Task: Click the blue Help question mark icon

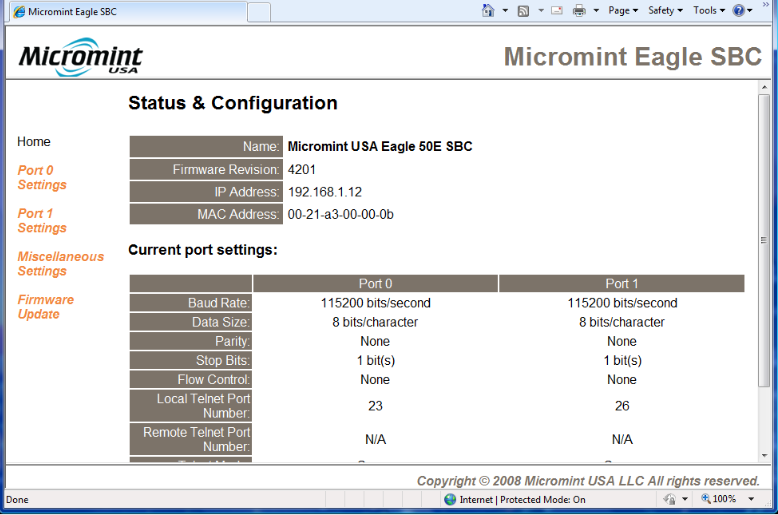Action: (739, 11)
